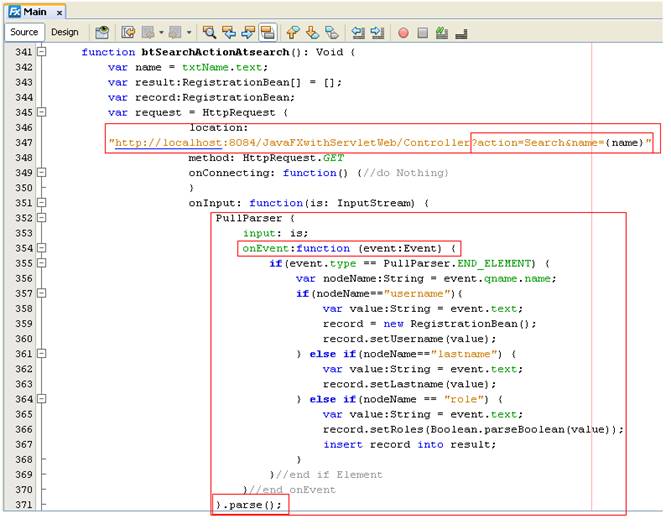Click 'txtName.text' on line 342
Image resolution: width=671 pixels, height=529 pixels.
point(225,67)
